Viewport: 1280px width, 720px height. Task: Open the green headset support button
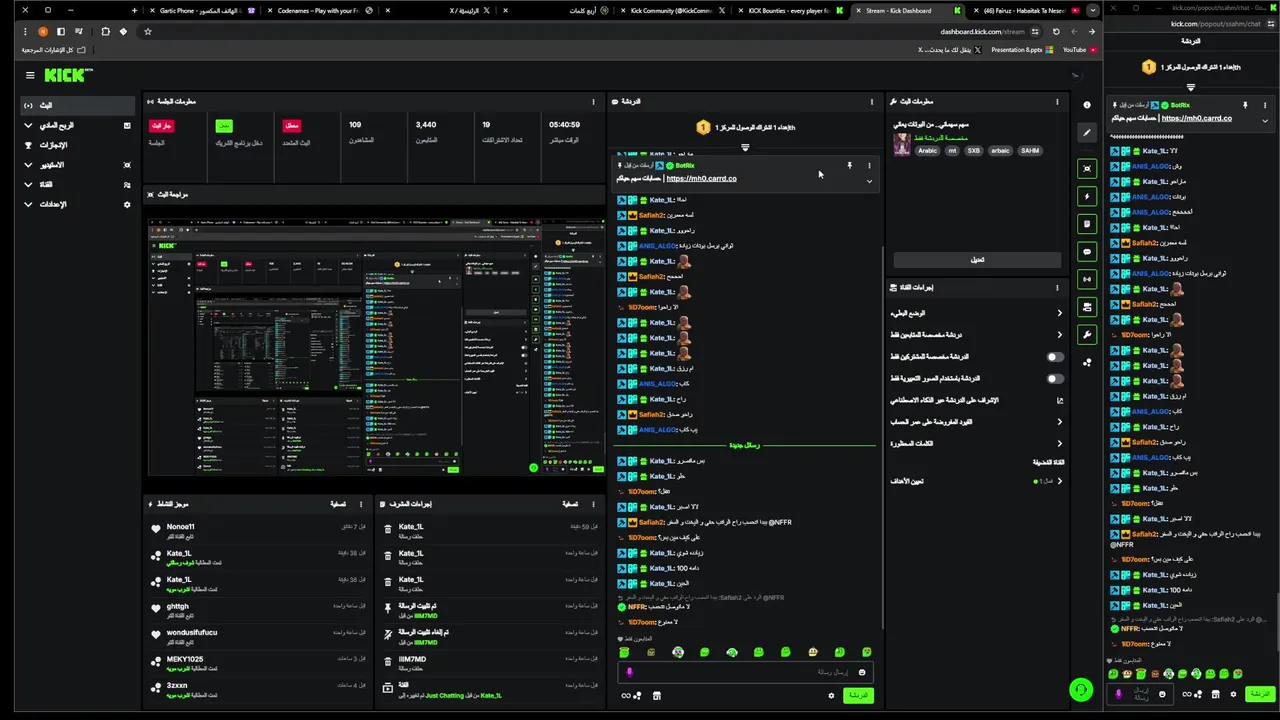pos(1080,689)
